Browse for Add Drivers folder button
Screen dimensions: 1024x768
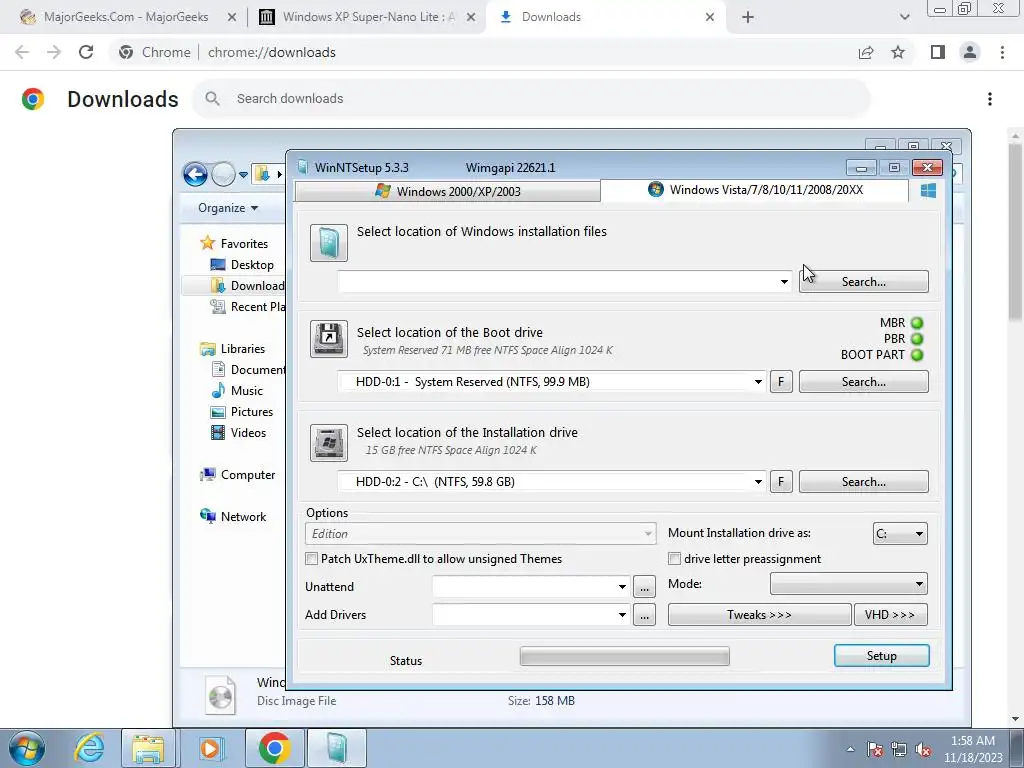[644, 615]
